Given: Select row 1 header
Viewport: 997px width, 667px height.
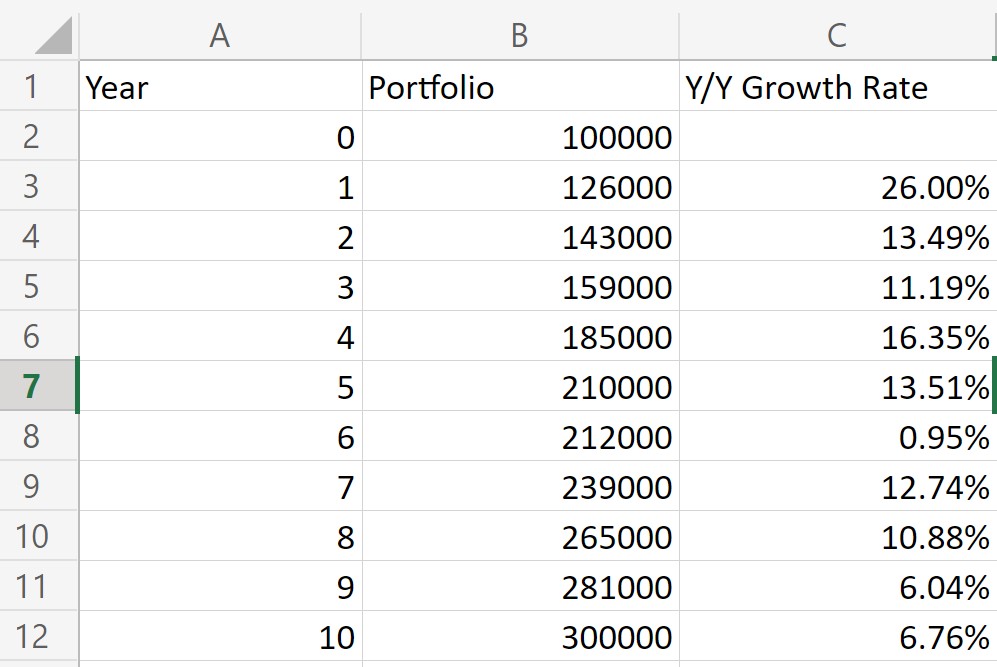Looking at the screenshot, I should tap(39, 86).
